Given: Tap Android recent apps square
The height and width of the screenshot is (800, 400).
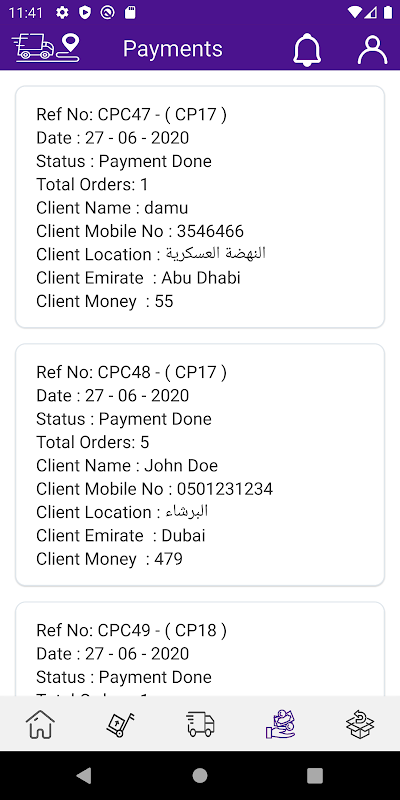Looking at the screenshot, I should tap(315, 776).
